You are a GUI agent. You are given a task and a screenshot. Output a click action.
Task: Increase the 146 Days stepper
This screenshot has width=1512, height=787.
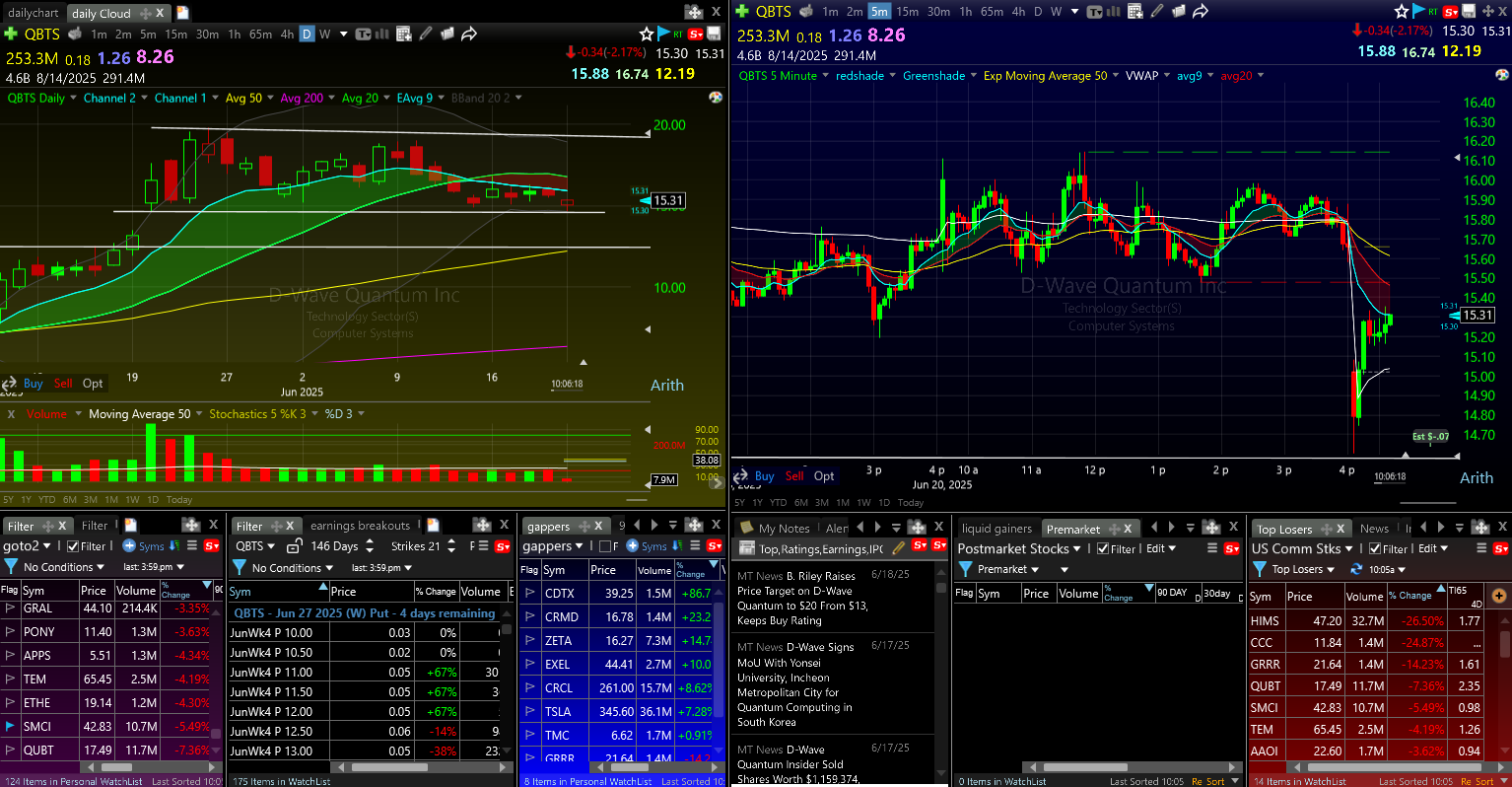370,541
